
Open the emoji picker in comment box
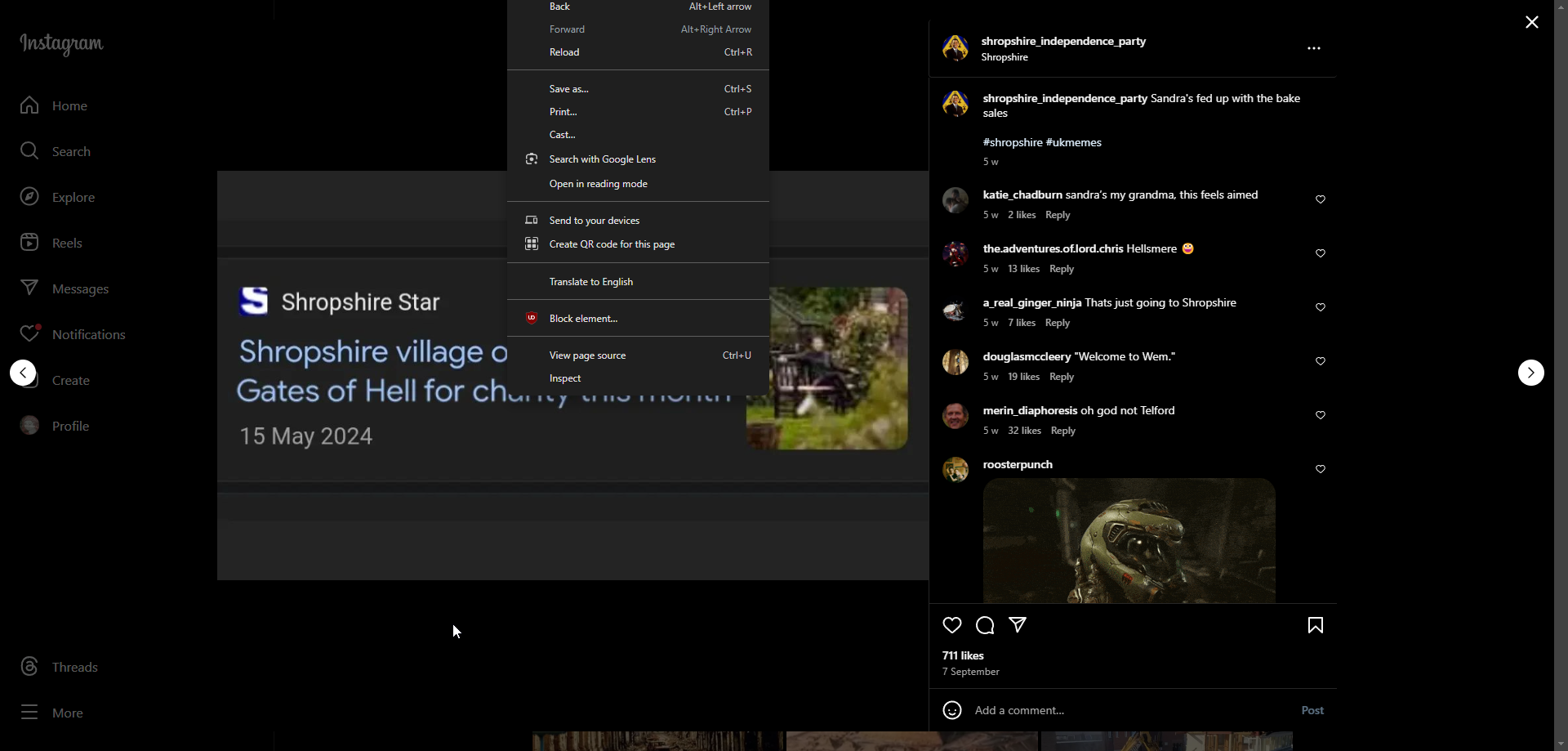952,711
